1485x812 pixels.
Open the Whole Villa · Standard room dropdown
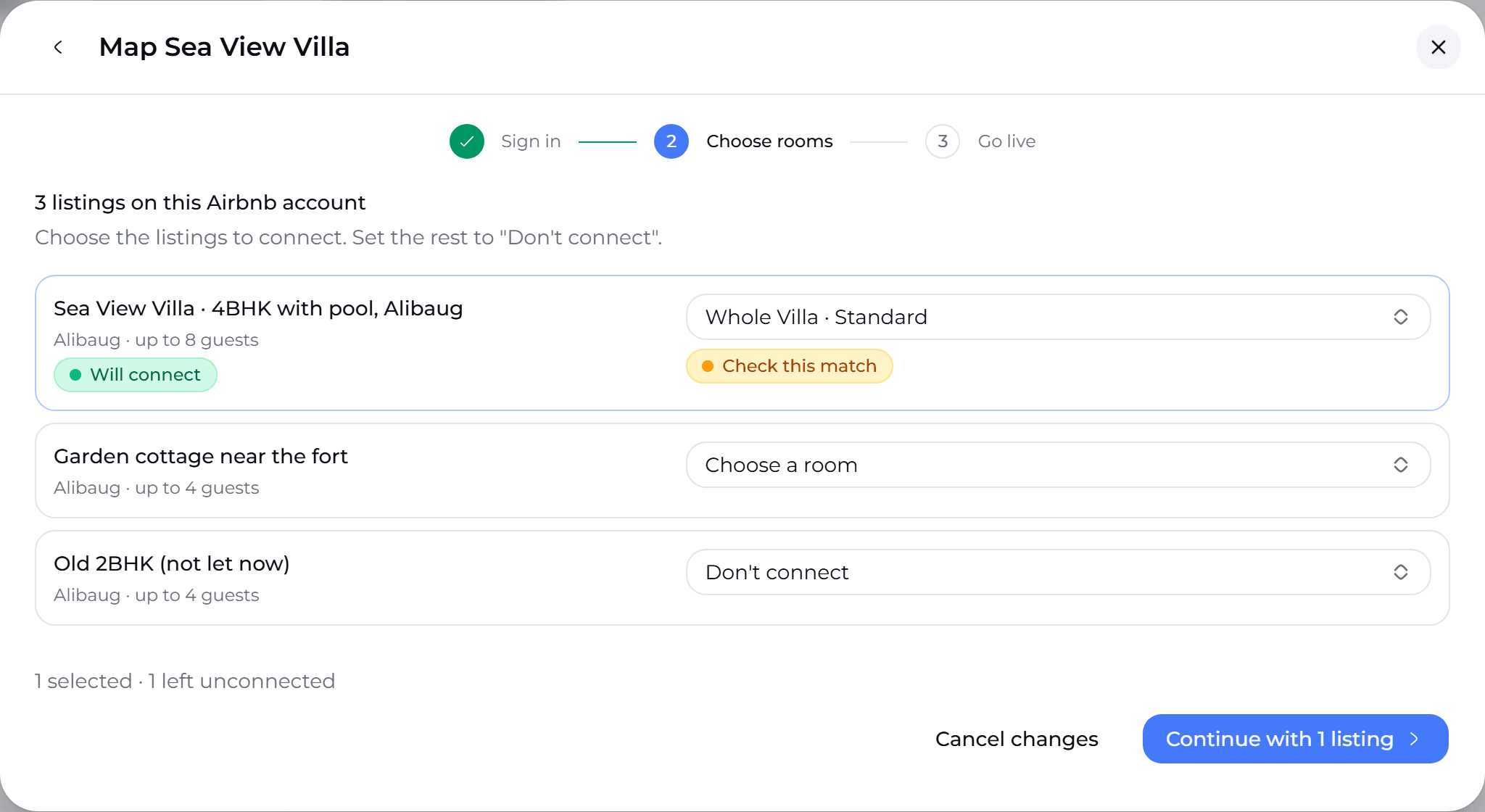click(x=1058, y=317)
